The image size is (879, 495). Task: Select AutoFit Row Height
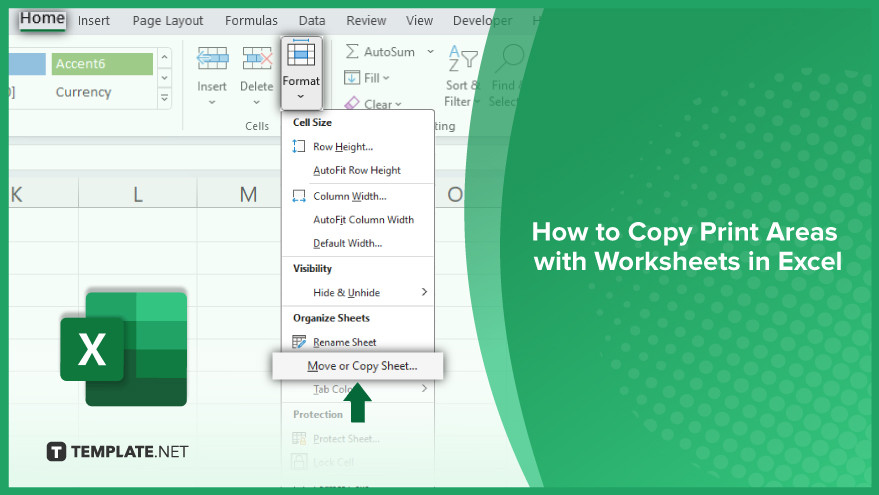click(x=358, y=170)
